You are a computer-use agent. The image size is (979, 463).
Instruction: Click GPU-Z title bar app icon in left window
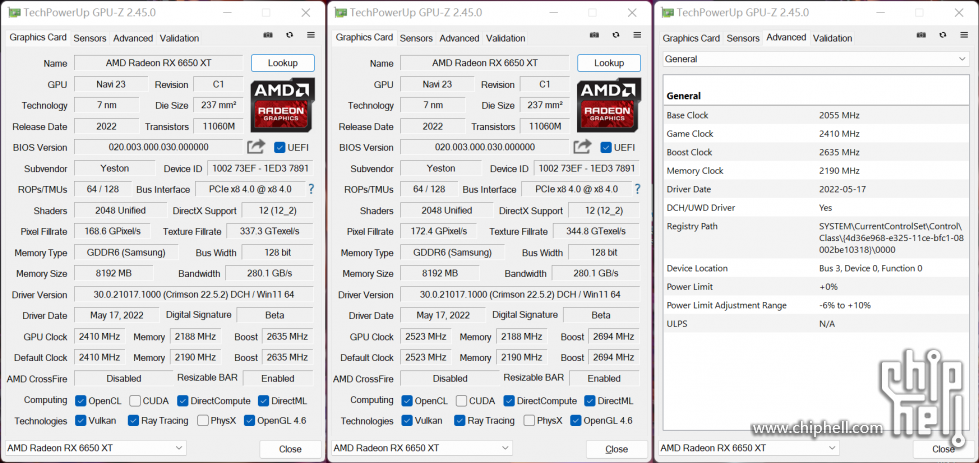pyautogui.click(x=14, y=12)
